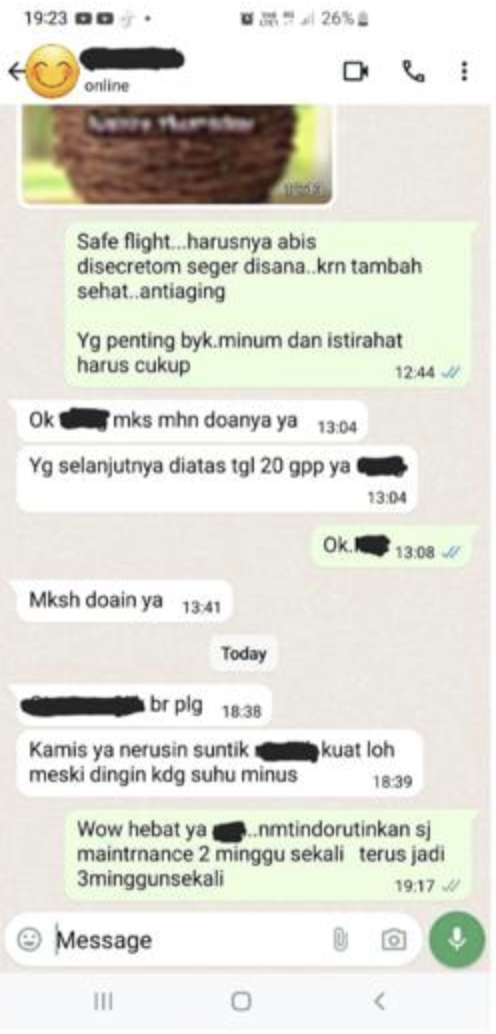This screenshot has width=496, height=1034.
Task: Open the video thumbnail at the top of the chat
Action: (177, 154)
